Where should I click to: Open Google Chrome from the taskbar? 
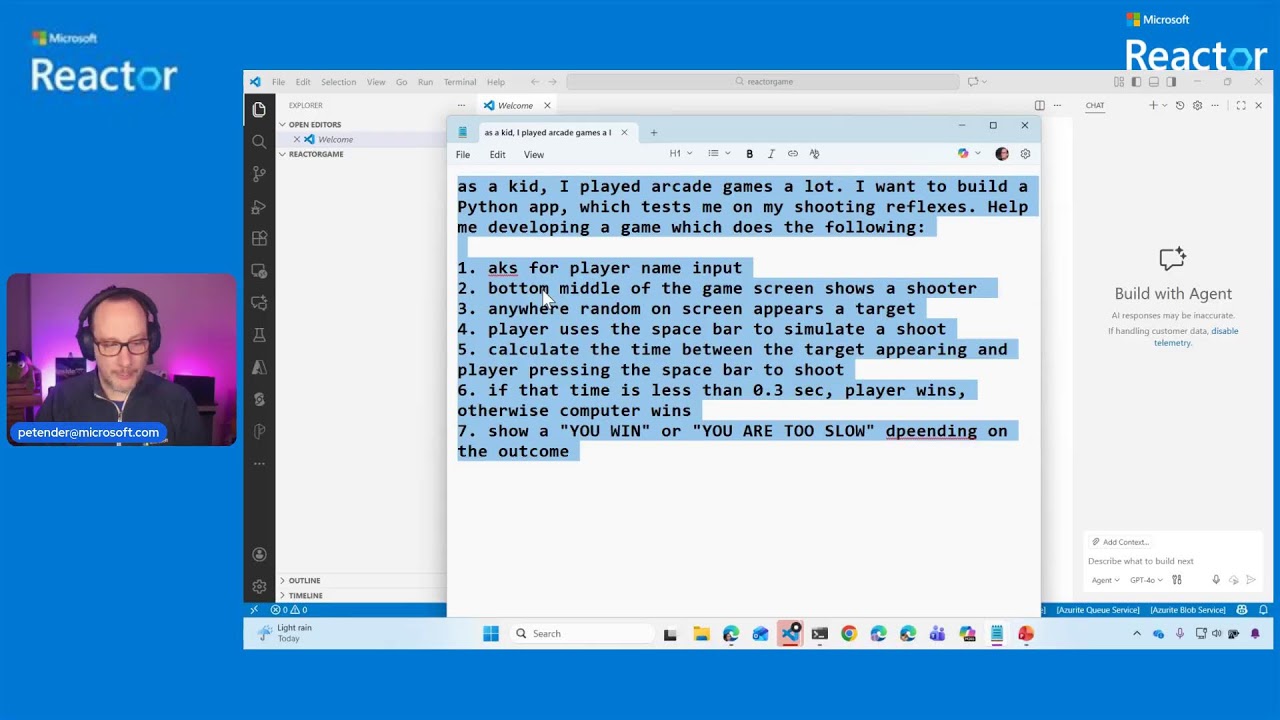coord(849,633)
